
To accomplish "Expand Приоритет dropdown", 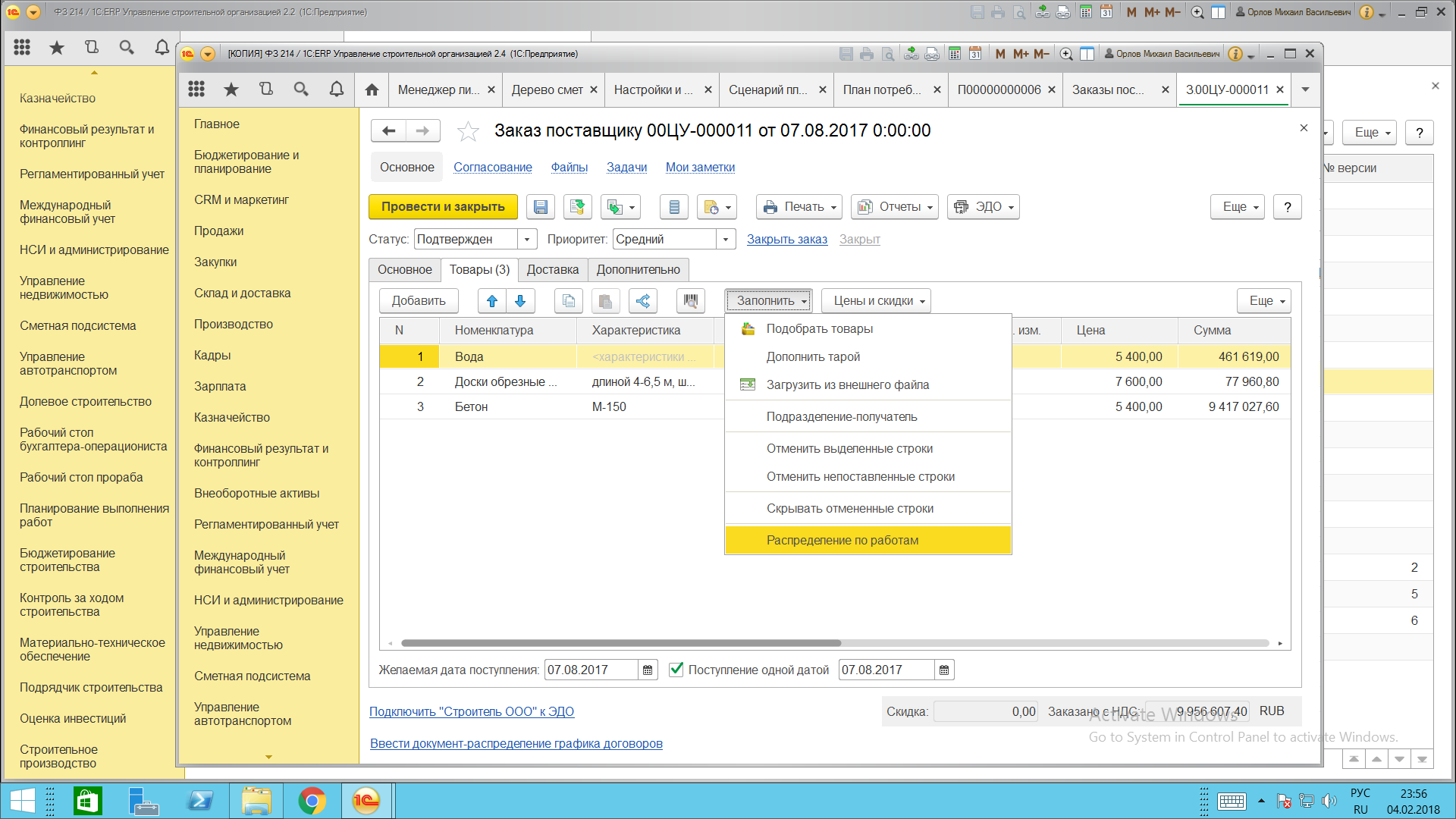I will [726, 240].
